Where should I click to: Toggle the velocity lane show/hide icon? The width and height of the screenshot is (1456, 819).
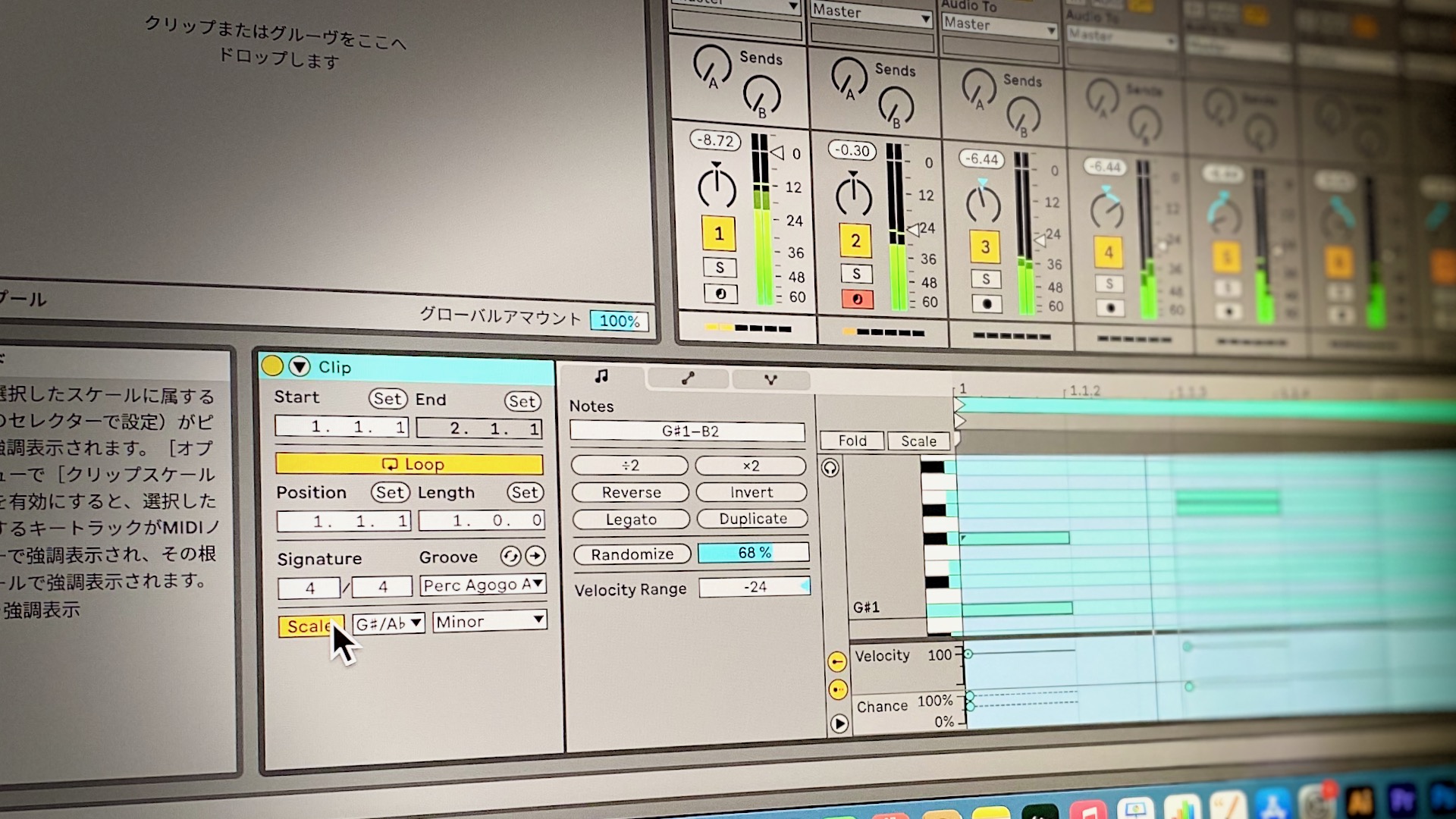(x=836, y=662)
